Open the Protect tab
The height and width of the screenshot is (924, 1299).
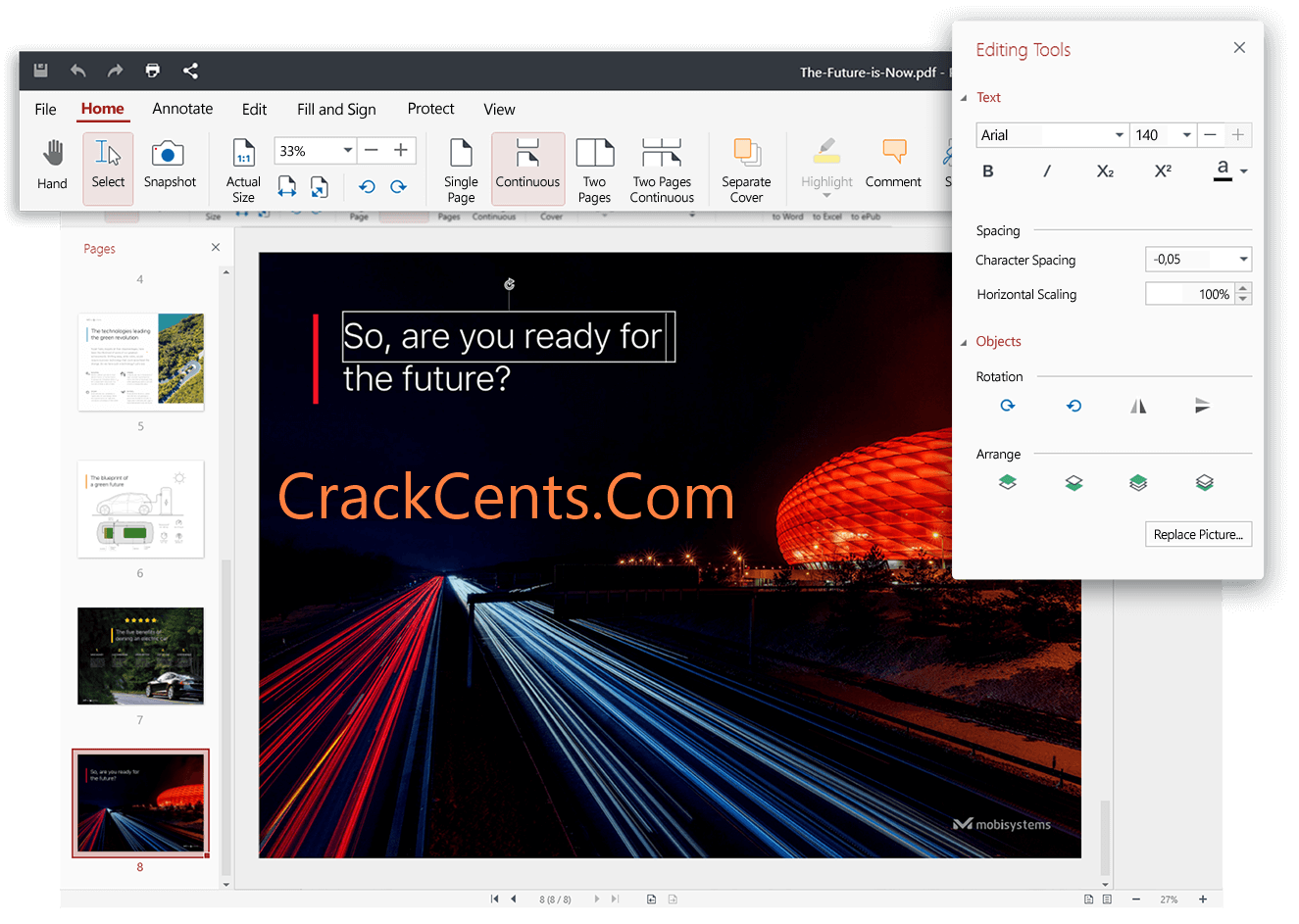(x=430, y=109)
